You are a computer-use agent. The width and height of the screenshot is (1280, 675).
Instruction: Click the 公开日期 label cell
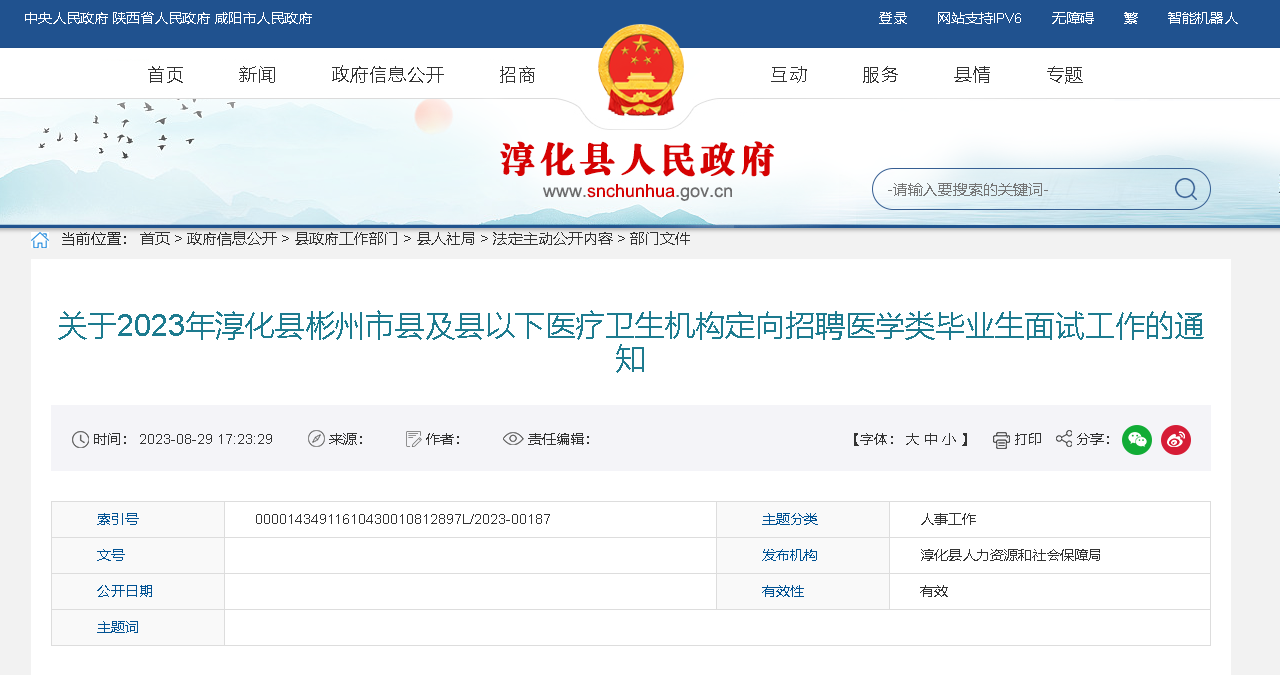(x=138, y=592)
